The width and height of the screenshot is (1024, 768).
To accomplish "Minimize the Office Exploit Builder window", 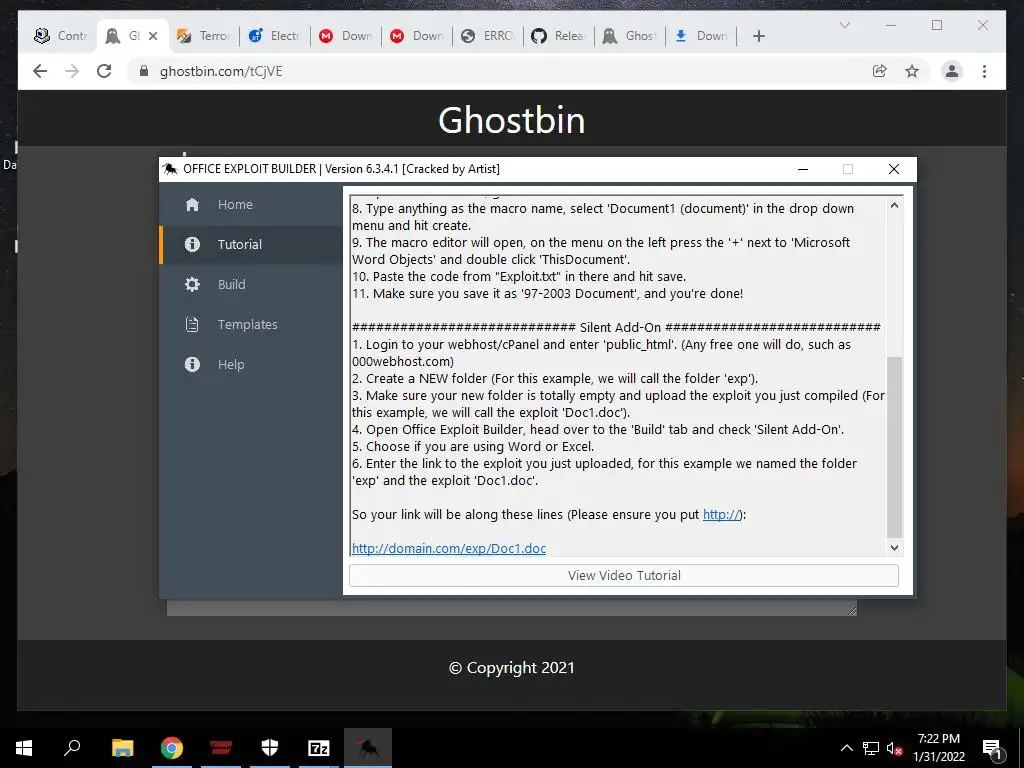I will (803, 169).
